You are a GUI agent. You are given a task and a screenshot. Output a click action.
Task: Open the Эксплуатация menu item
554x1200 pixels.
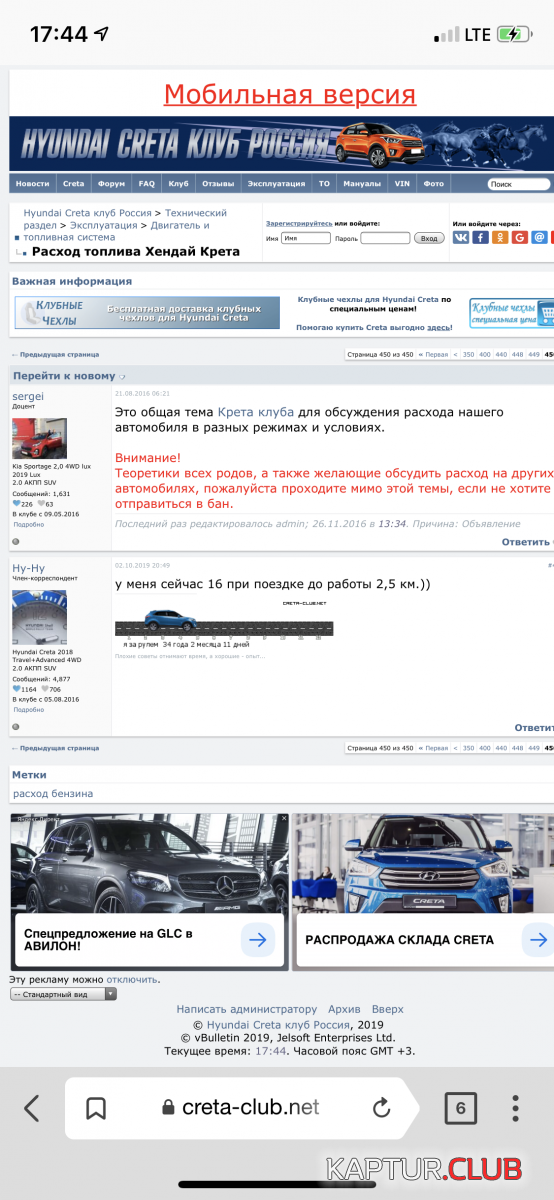pyautogui.click(x=277, y=184)
